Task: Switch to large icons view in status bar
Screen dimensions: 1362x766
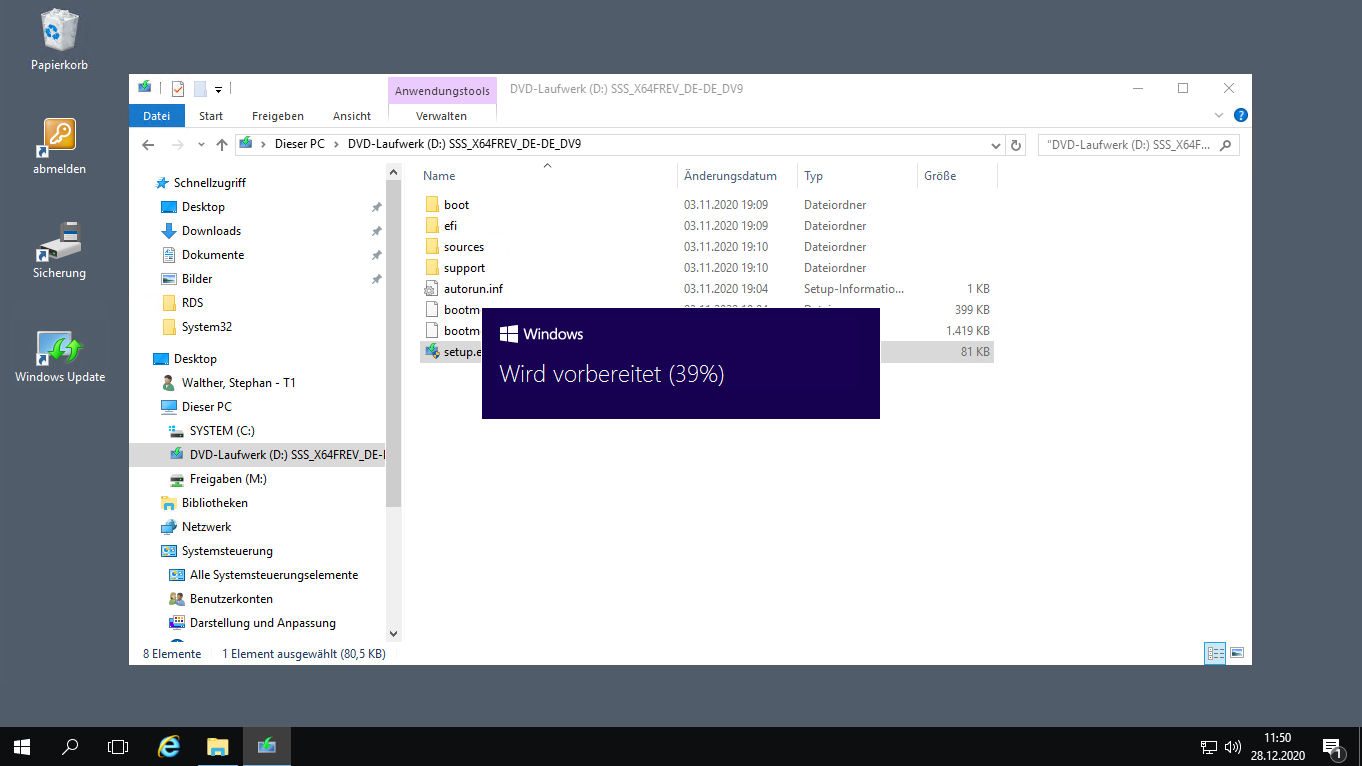Action: pyautogui.click(x=1237, y=653)
